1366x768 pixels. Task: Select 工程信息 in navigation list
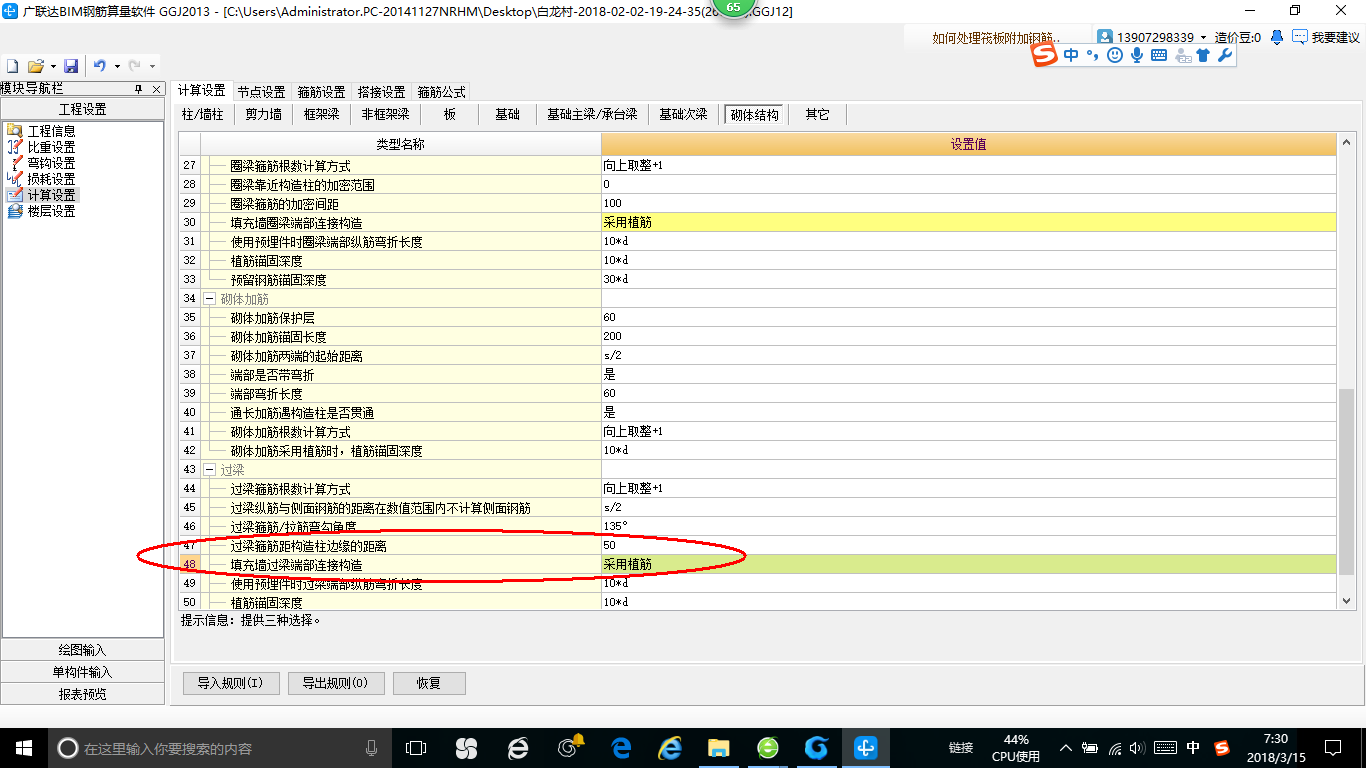tap(51, 131)
